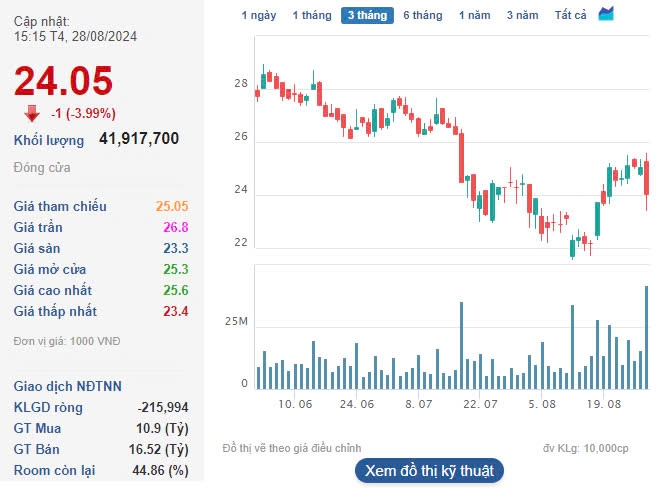Click the red down-arrow price change icon
The height and width of the screenshot is (488, 667).
click(x=31, y=114)
